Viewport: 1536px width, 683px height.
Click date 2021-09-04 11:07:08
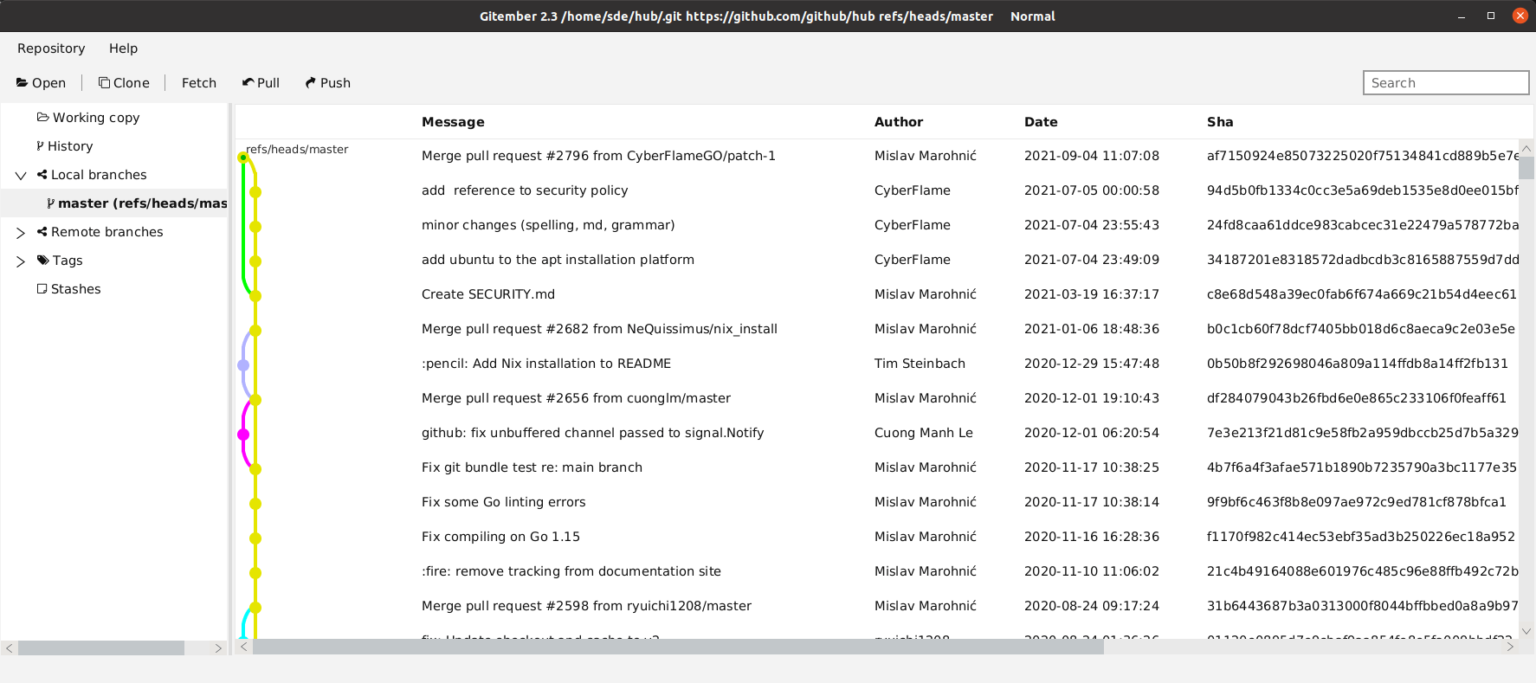click(x=1091, y=156)
